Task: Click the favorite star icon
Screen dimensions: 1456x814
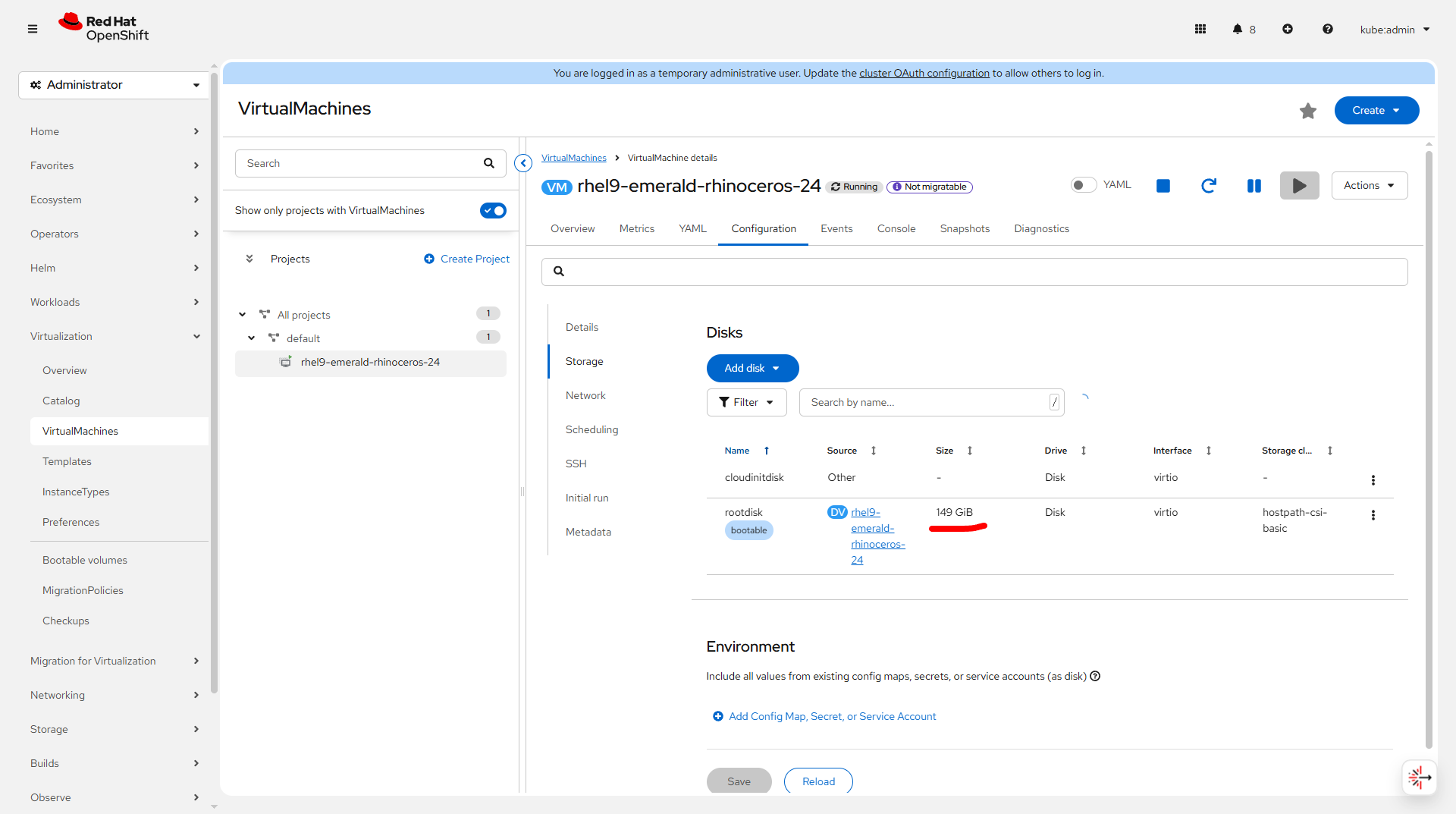Action: click(1307, 112)
